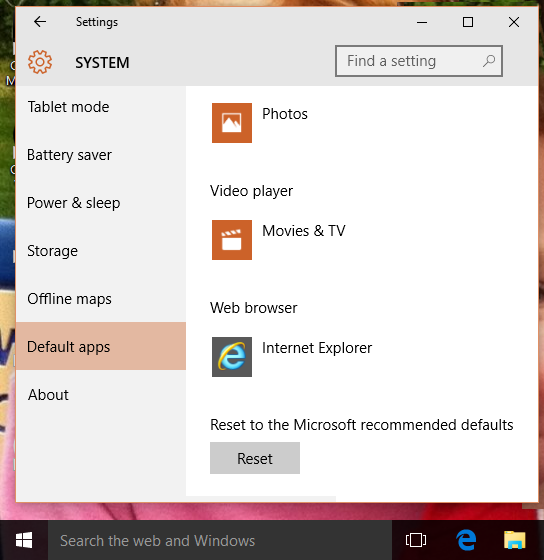Click the Settings window title text
Image resolution: width=544 pixels, height=560 pixels.
coord(97,22)
